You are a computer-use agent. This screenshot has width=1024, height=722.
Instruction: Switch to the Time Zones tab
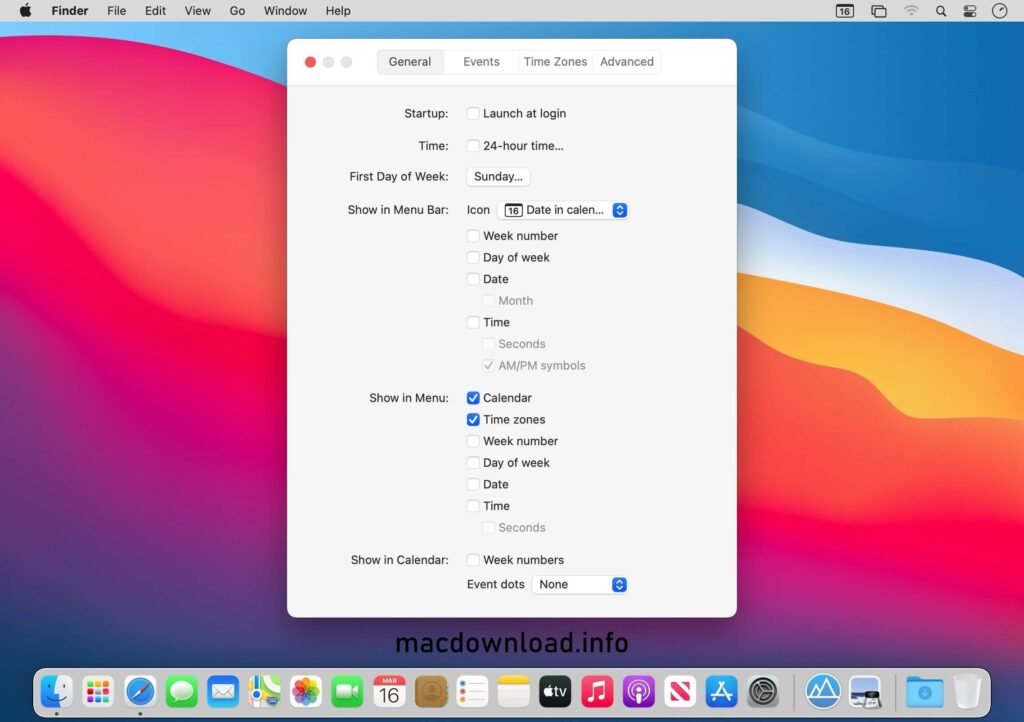554,61
